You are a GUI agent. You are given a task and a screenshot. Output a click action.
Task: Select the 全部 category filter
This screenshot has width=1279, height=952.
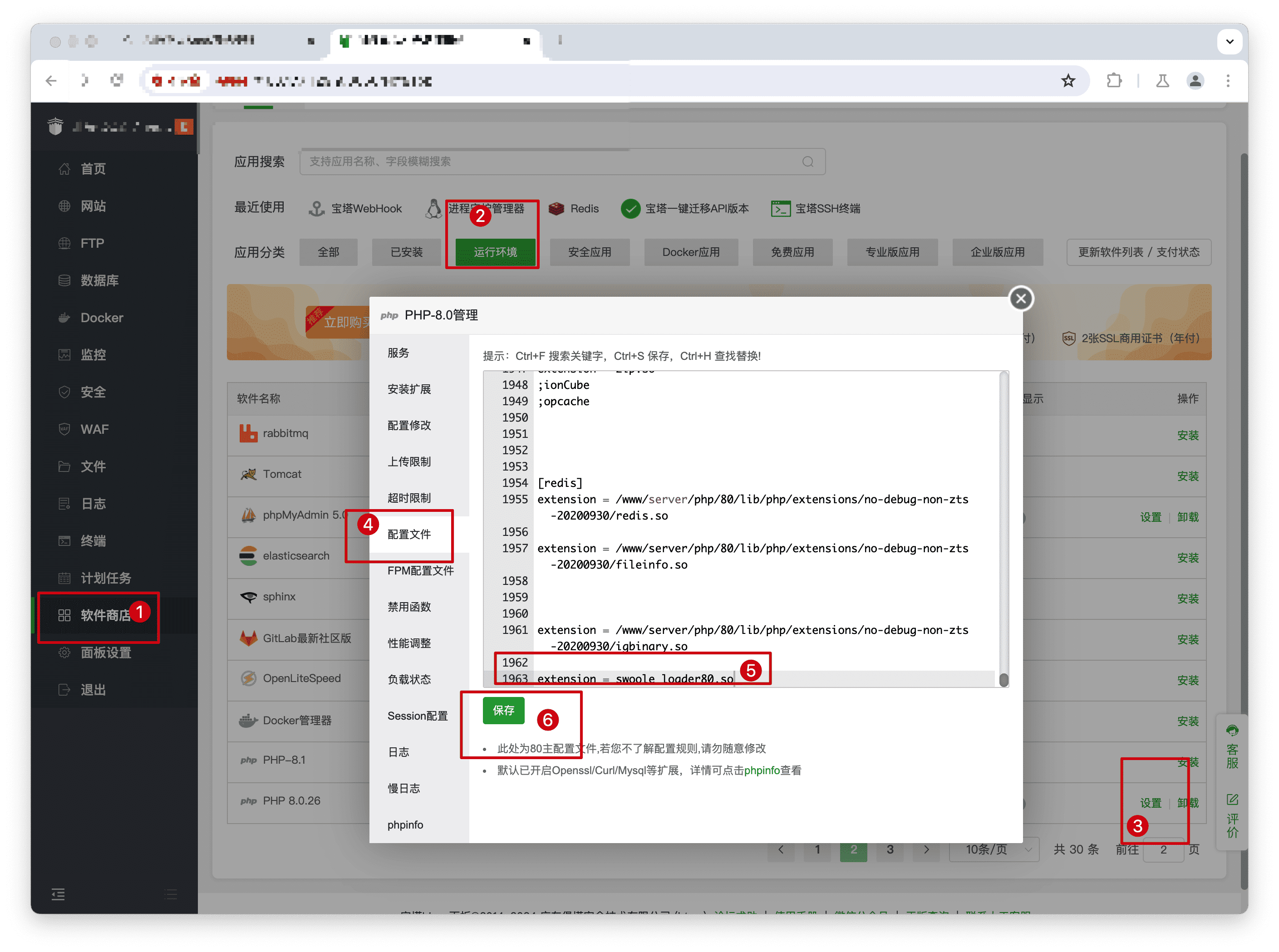pyautogui.click(x=329, y=252)
